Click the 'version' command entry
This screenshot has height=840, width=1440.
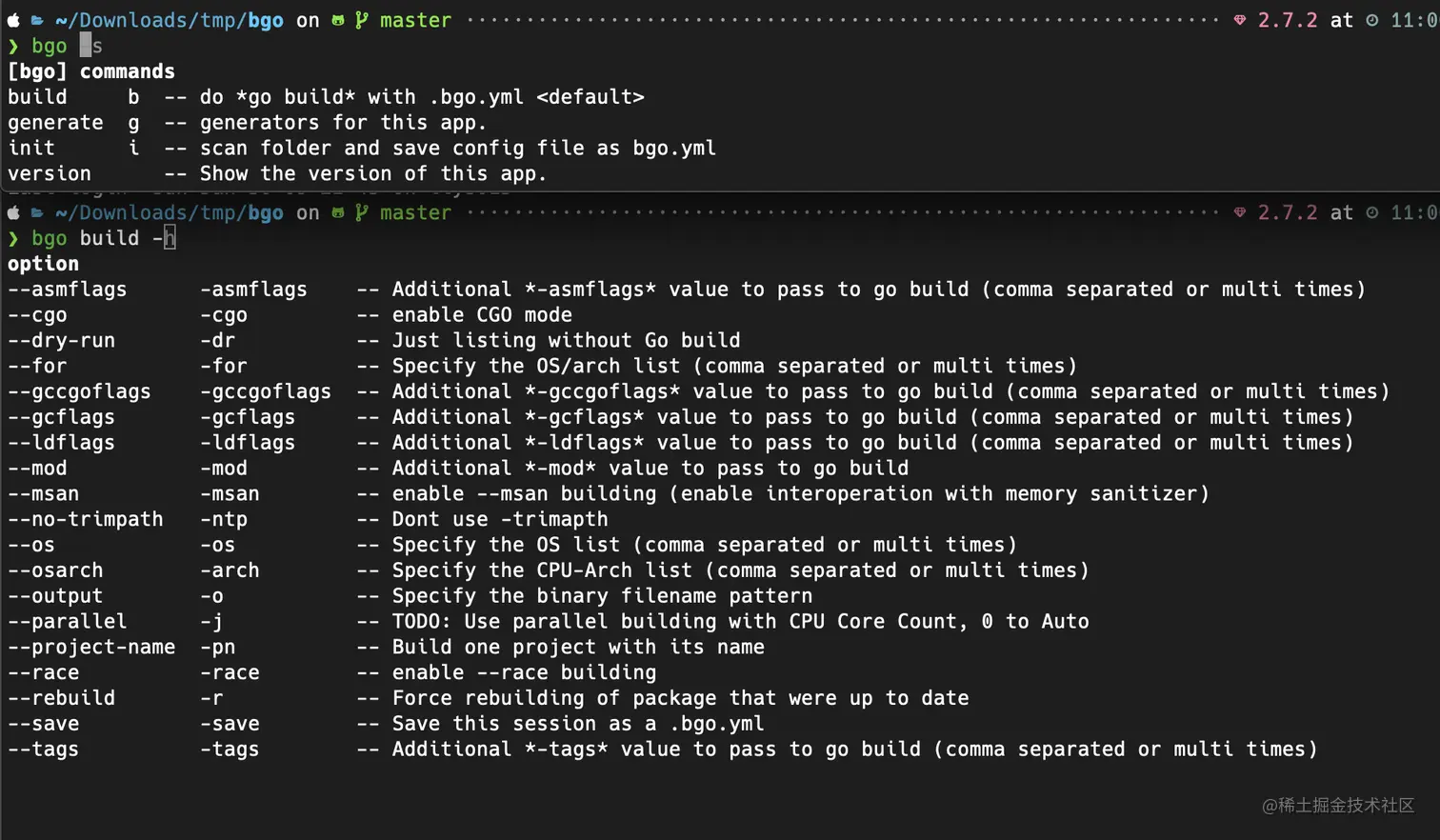tap(50, 174)
